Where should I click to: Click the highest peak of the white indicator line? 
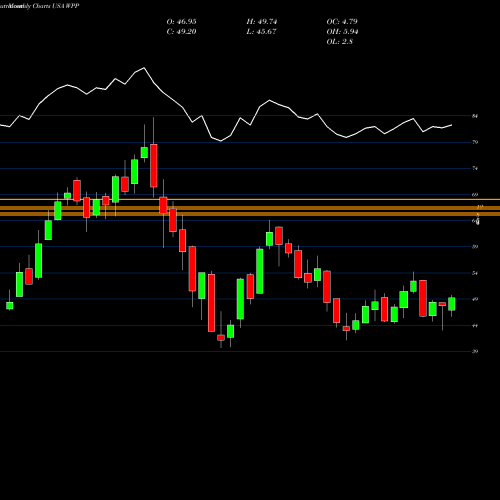click(x=144, y=68)
